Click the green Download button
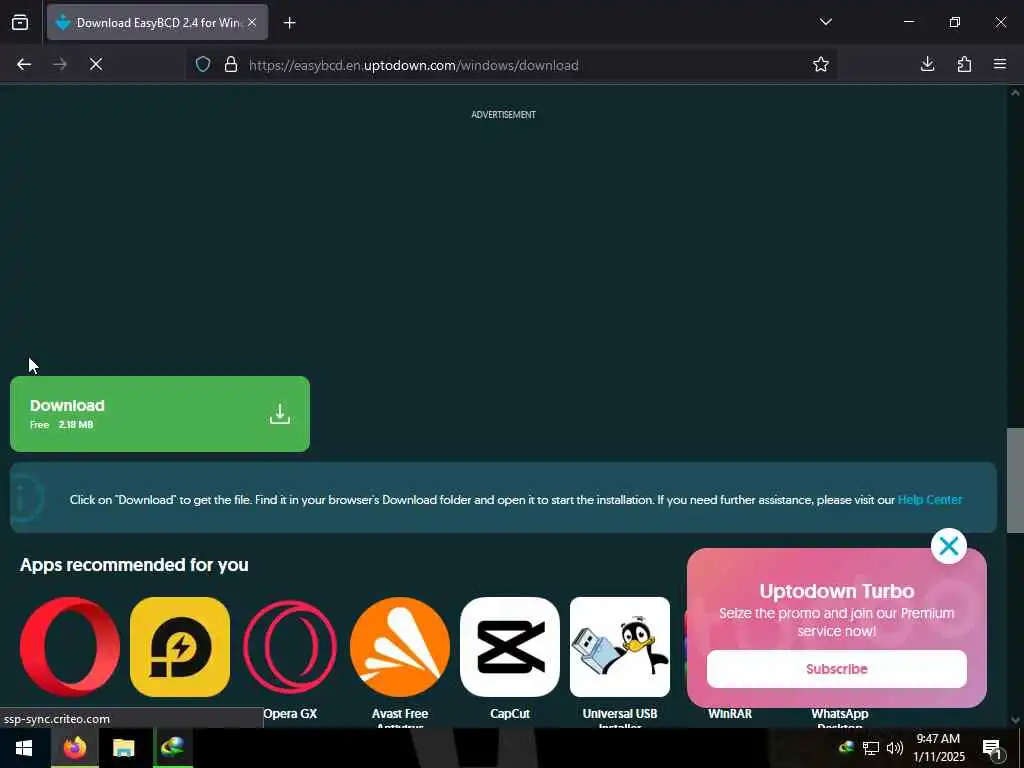Viewport: 1024px width, 768px height. point(160,413)
